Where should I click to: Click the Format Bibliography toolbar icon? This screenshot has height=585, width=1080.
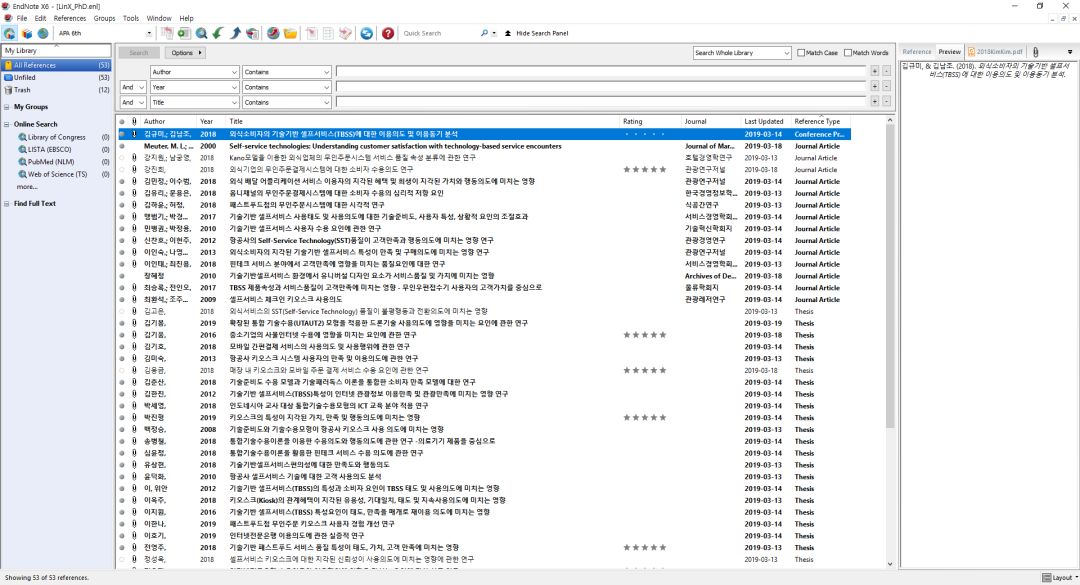[329, 33]
